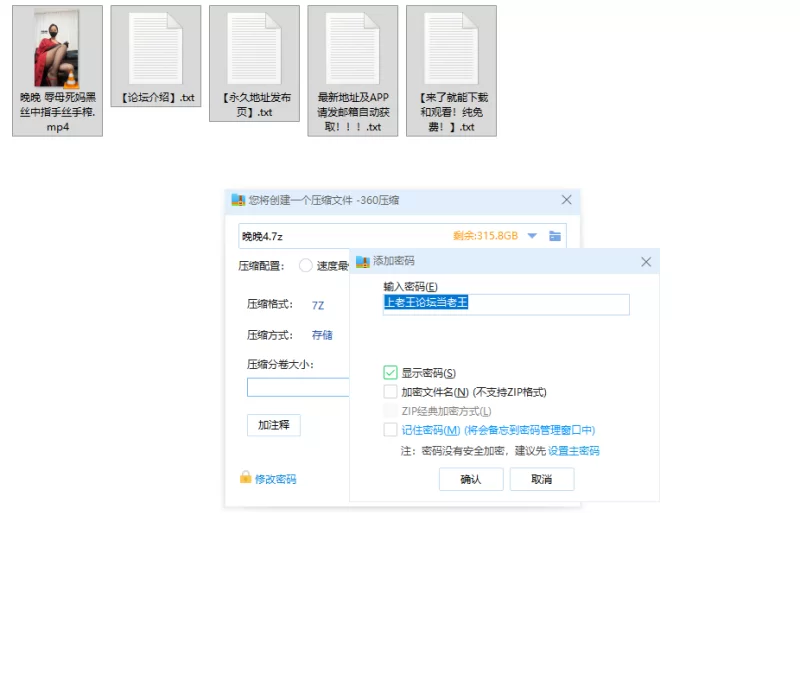Image resolution: width=800 pixels, height=681 pixels.
Task: Select the 最新地址及APP txt file icon
Action: (x=353, y=48)
